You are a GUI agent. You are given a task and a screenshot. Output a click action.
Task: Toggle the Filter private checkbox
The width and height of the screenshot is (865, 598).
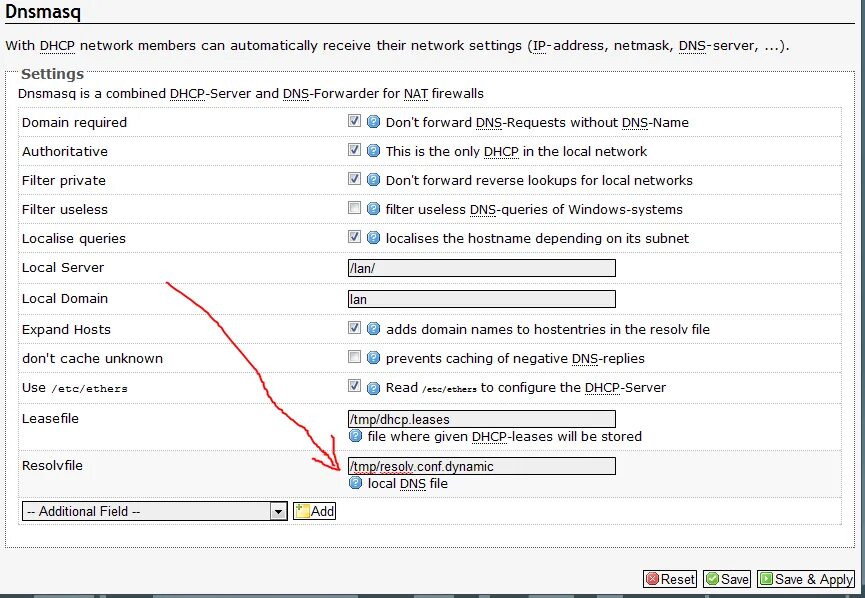pos(354,178)
